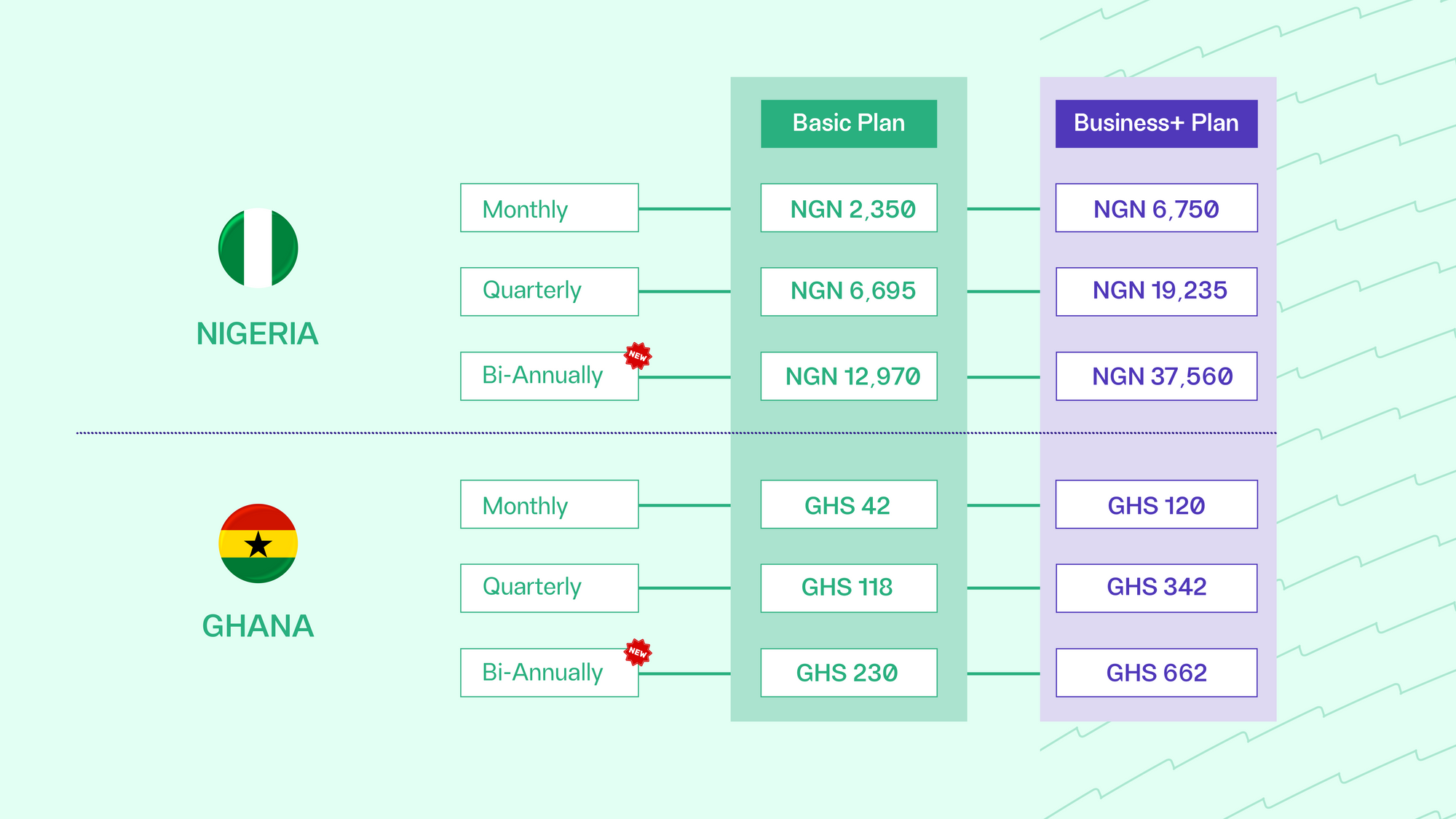Click the Nigeria flag icon

coord(258,248)
